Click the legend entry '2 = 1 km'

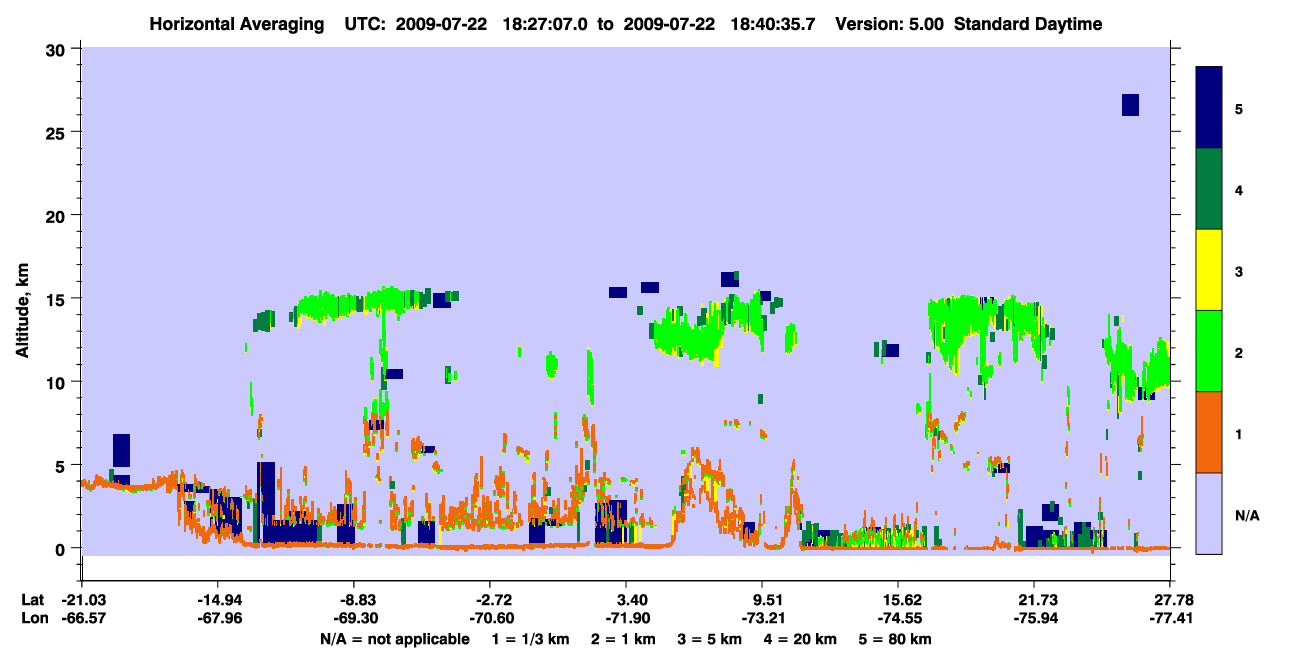(626, 639)
